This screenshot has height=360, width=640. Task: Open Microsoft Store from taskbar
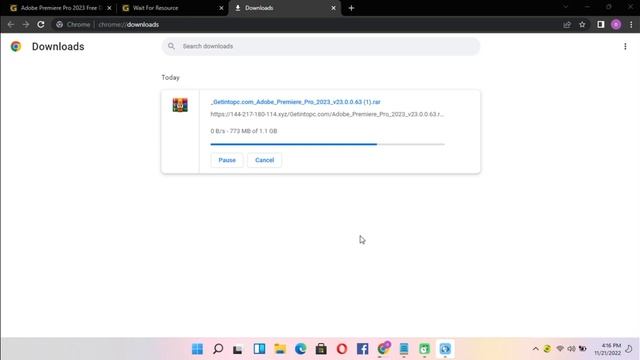[x=321, y=349]
